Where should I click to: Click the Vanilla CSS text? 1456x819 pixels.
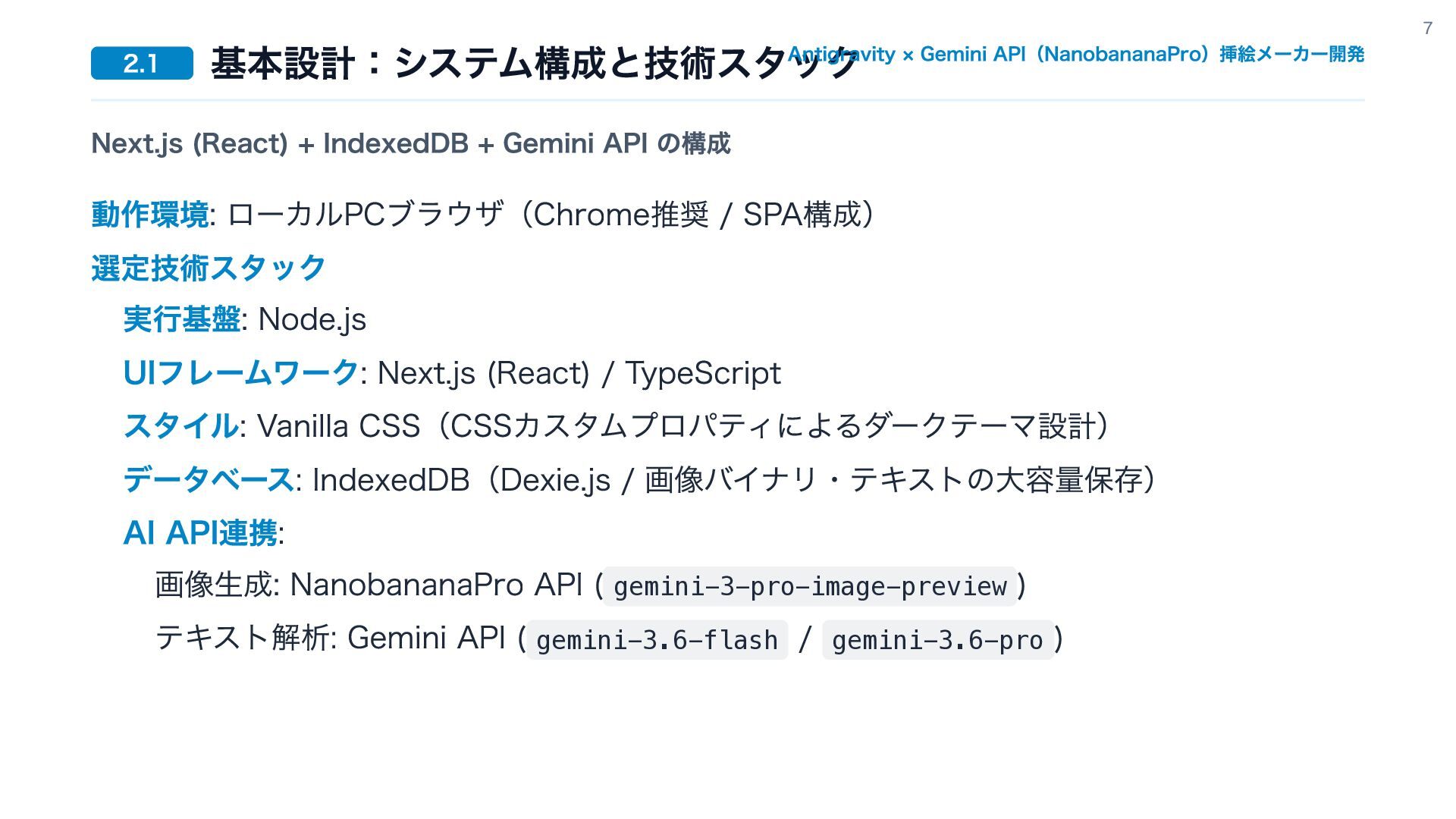click(339, 426)
